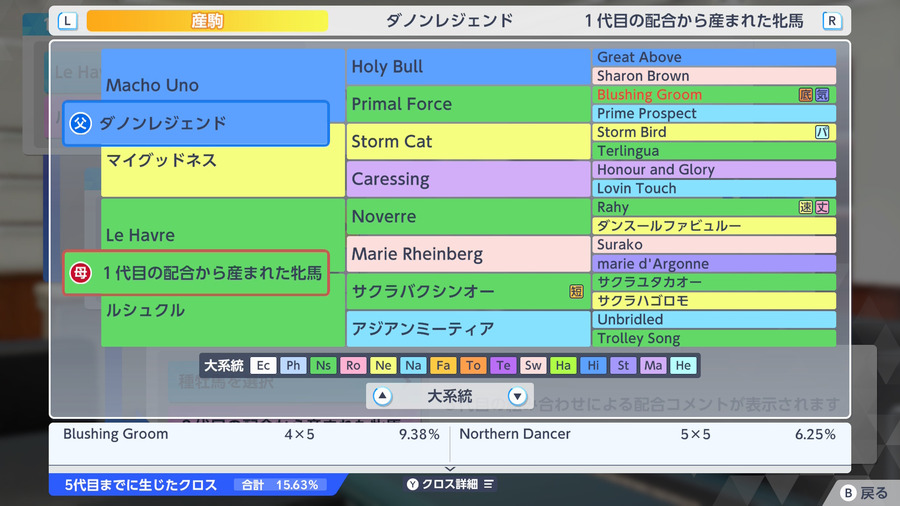Click the 短 badge on サクラバクシンオー

(x=576, y=291)
